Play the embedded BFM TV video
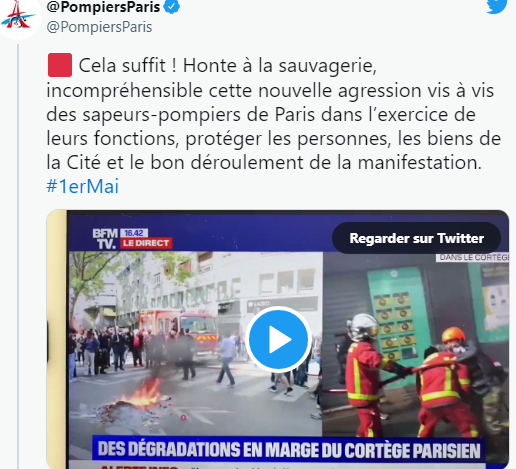 (x=279, y=339)
